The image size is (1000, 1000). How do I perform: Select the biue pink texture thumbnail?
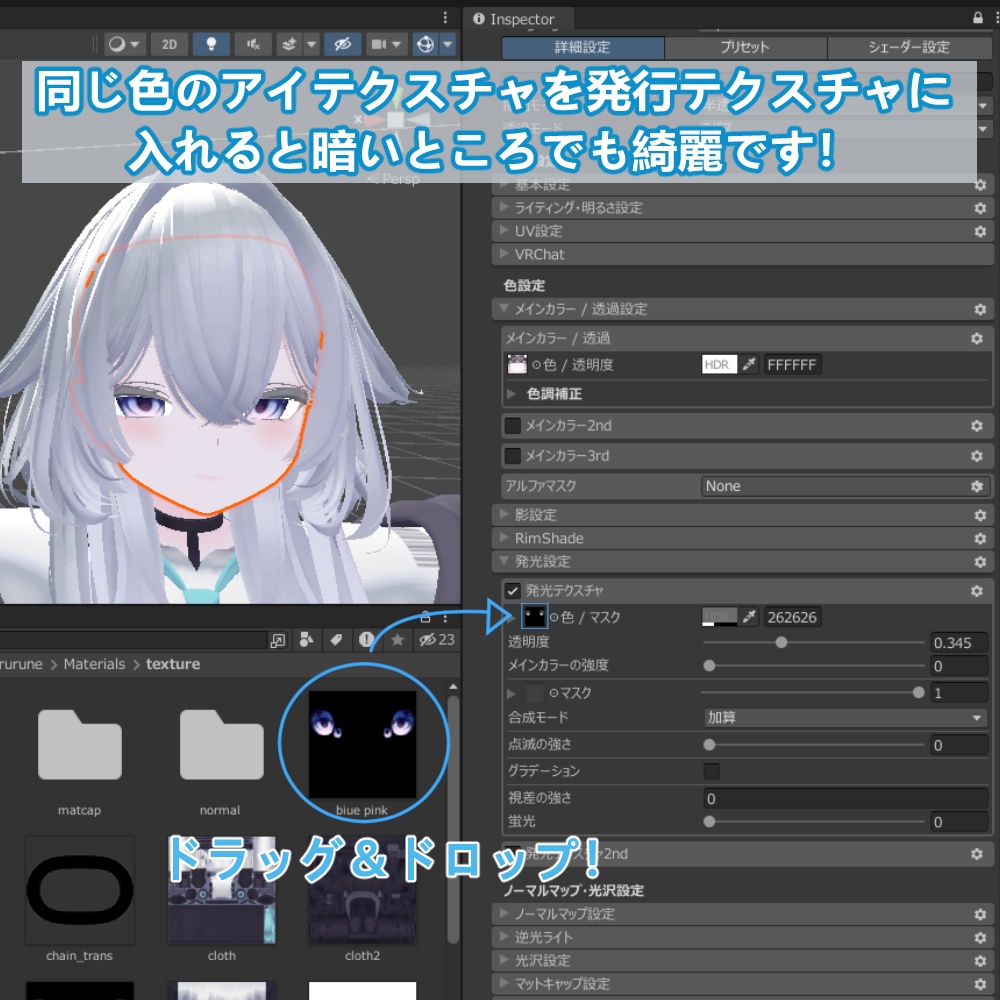coord(362,745)
